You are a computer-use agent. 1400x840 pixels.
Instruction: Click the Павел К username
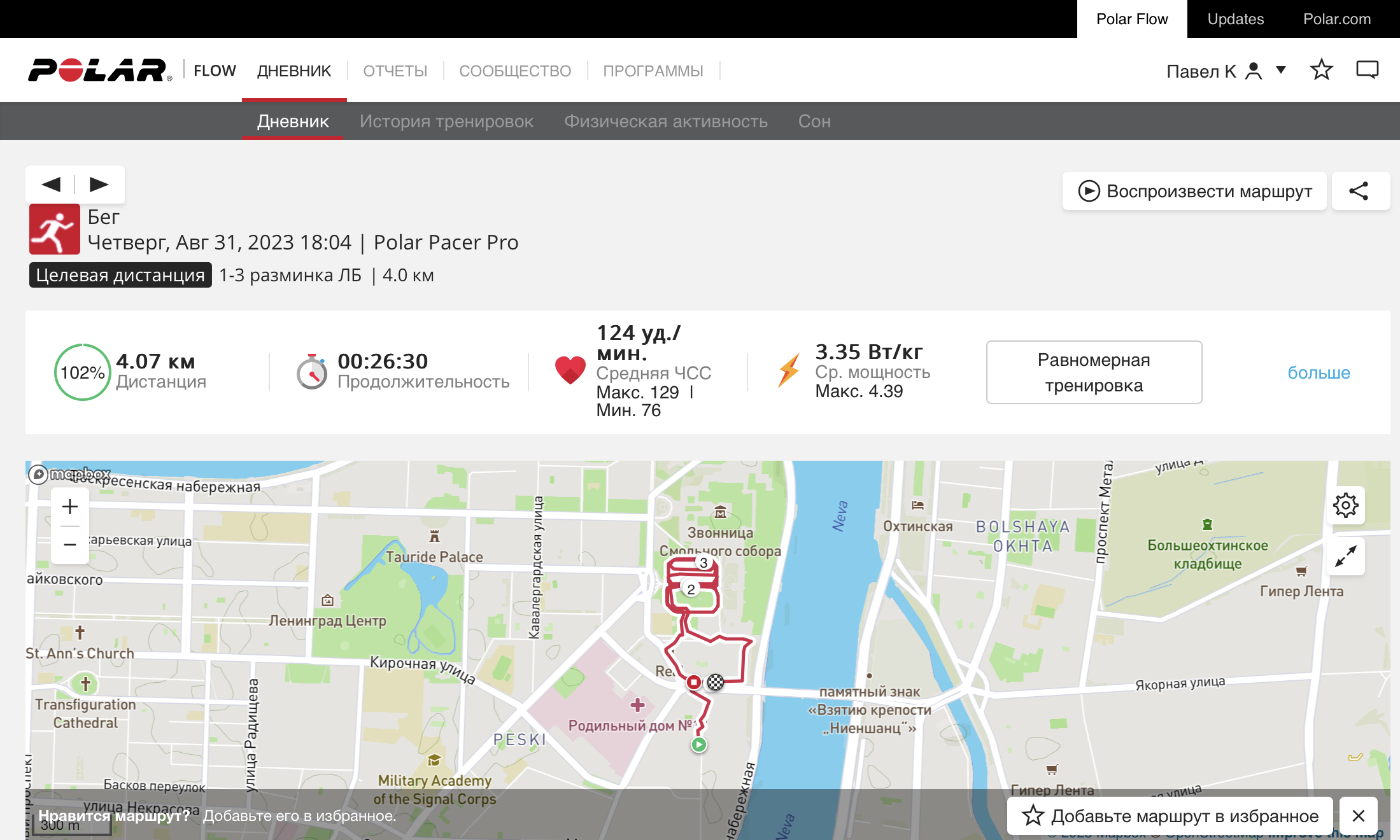[1201, 71]
